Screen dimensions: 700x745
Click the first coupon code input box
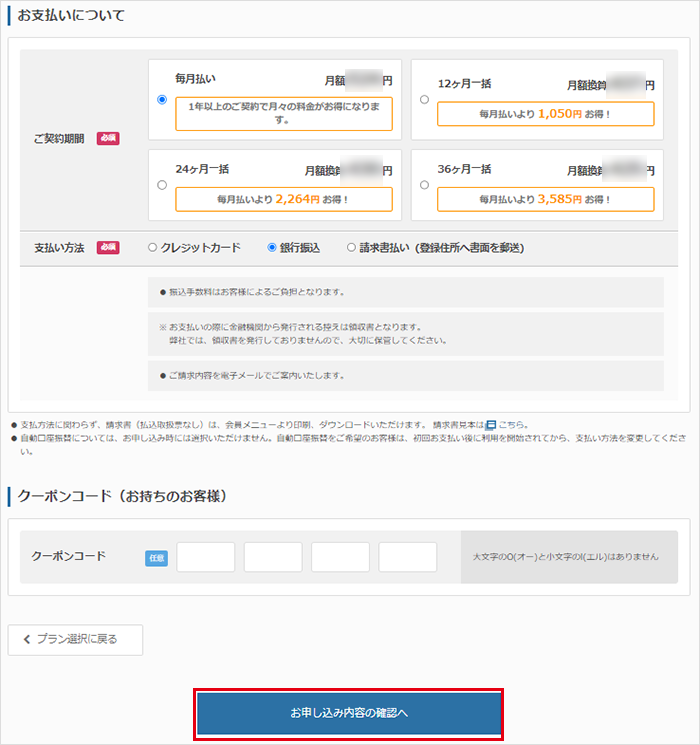[x=205, y=557]
